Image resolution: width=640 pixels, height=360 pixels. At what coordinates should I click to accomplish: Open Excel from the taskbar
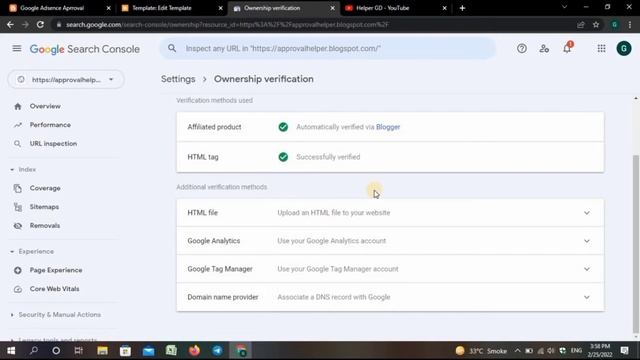[171, 351]
